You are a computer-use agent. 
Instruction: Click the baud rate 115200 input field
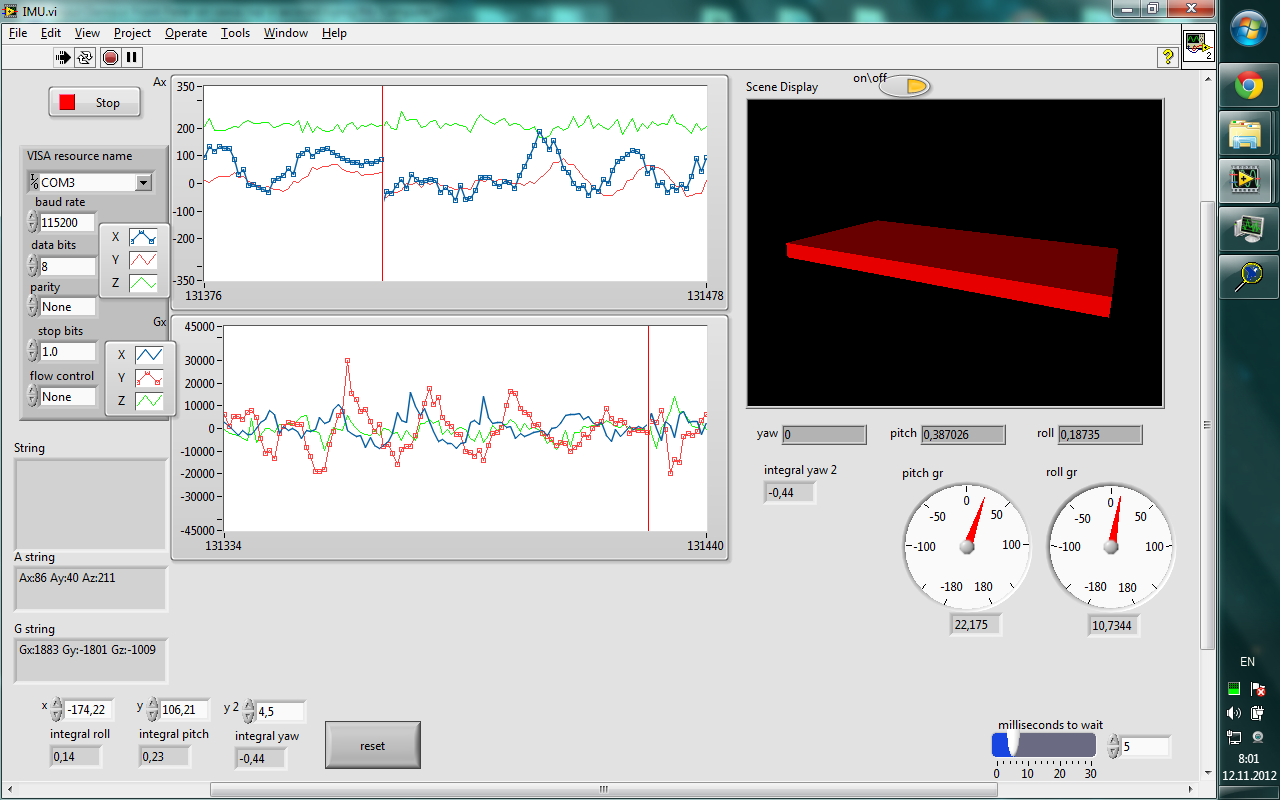point(66,222)
